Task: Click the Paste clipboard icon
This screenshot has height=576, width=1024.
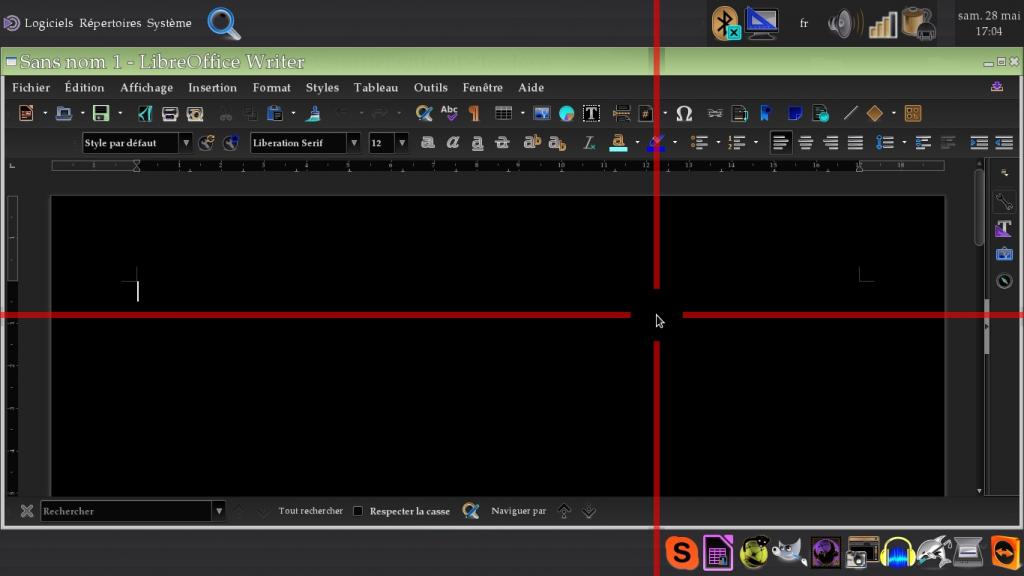Action: click(x=275, y=114)
